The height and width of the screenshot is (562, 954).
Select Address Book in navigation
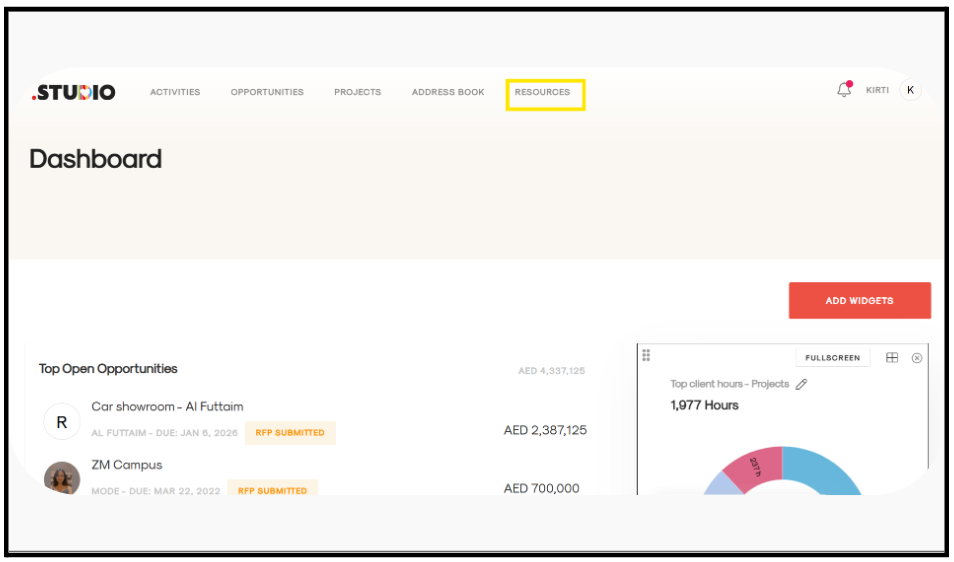[x=448, y=92]
